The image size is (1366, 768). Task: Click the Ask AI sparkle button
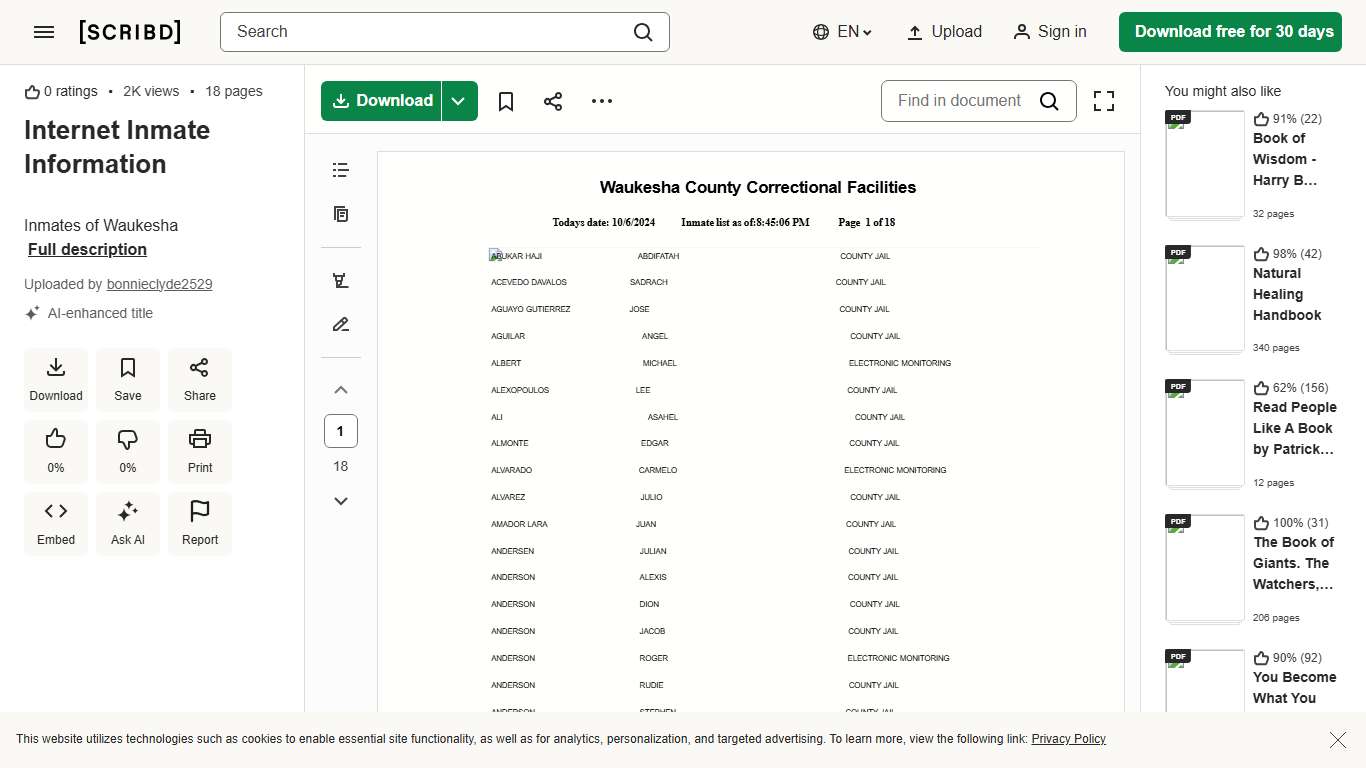(128, 523)
